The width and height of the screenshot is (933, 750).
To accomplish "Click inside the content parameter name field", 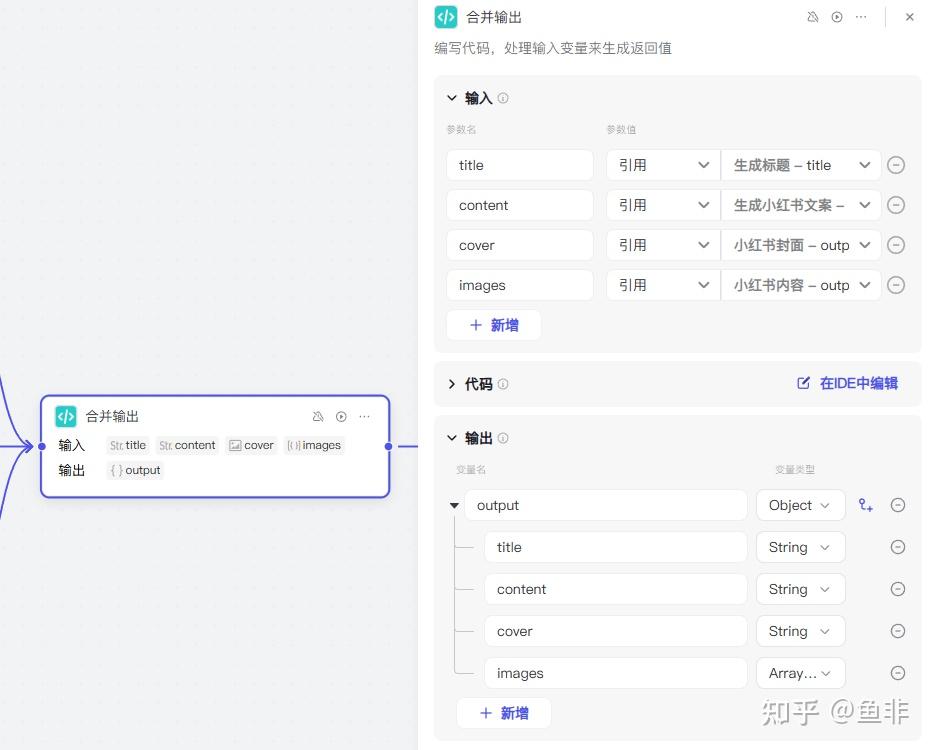I will (x=520, y=205).
